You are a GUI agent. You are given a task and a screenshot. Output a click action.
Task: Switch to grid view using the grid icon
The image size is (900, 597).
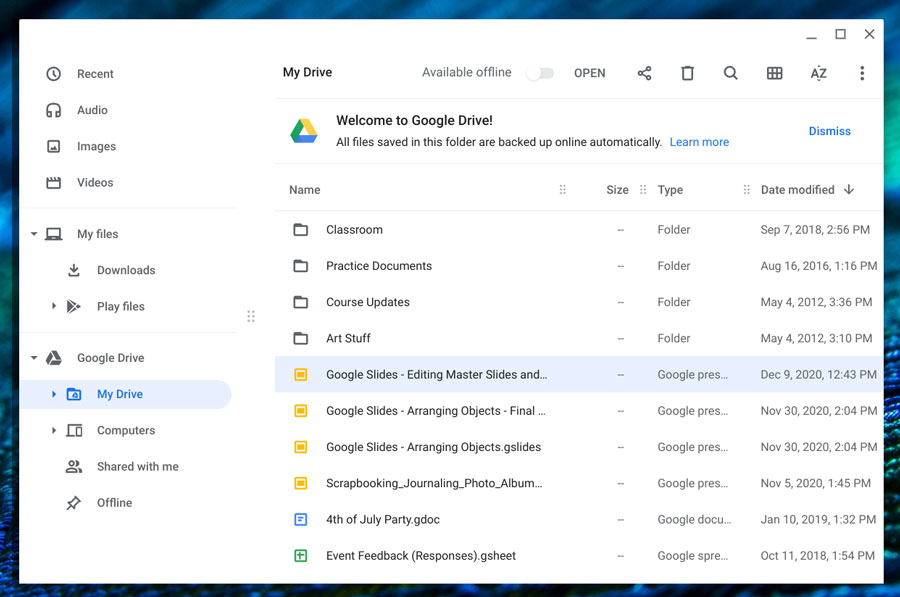[775, 72]
